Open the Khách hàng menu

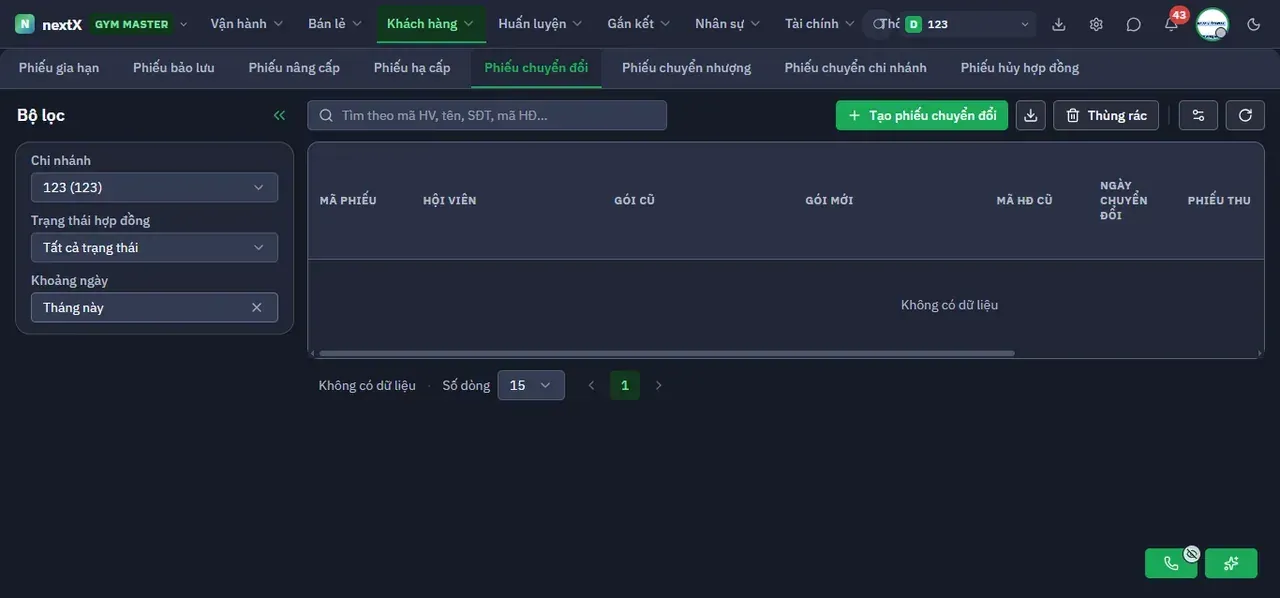tap(431, 24)
